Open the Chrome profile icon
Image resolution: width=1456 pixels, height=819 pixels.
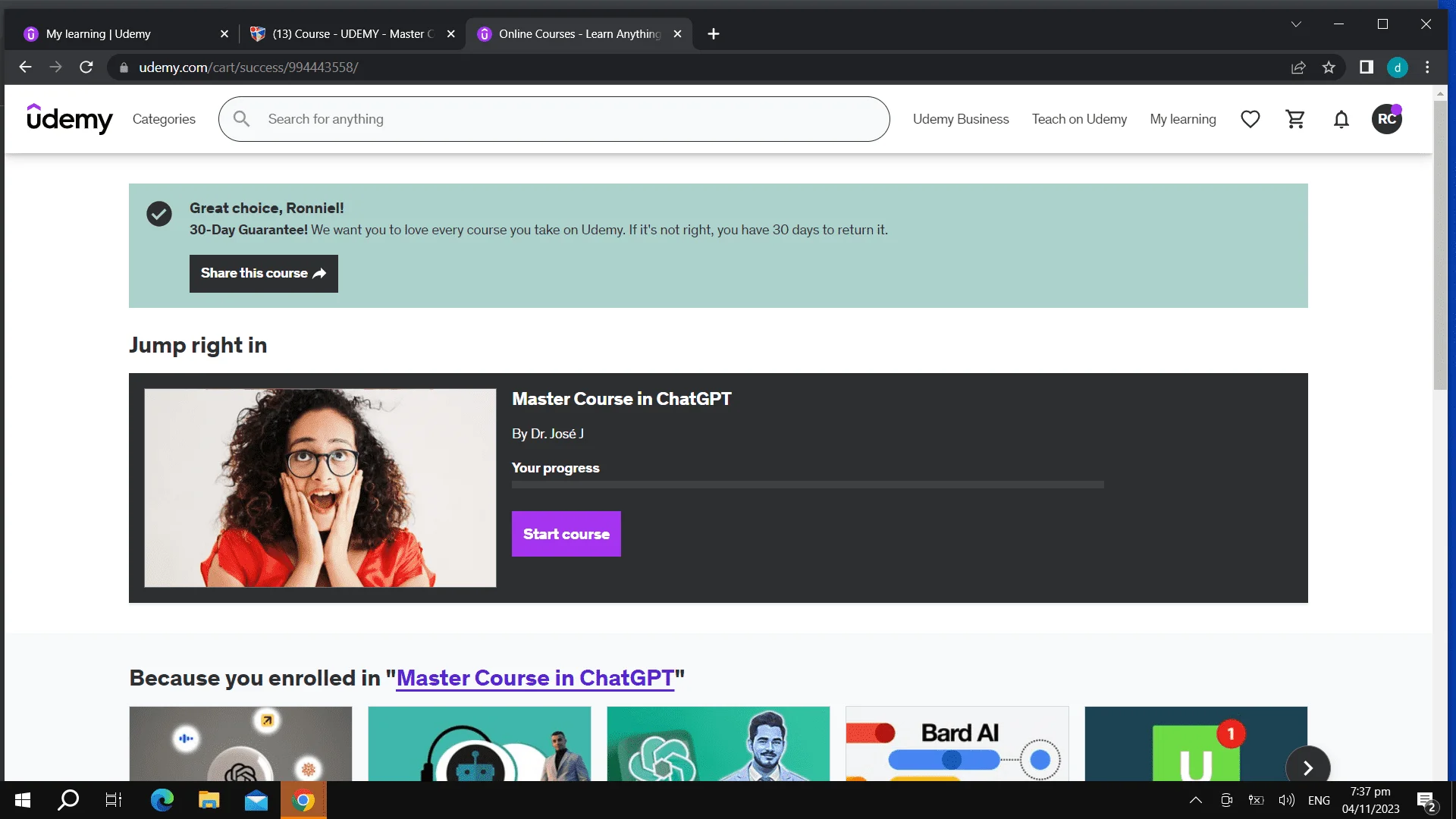(1398, 67)
